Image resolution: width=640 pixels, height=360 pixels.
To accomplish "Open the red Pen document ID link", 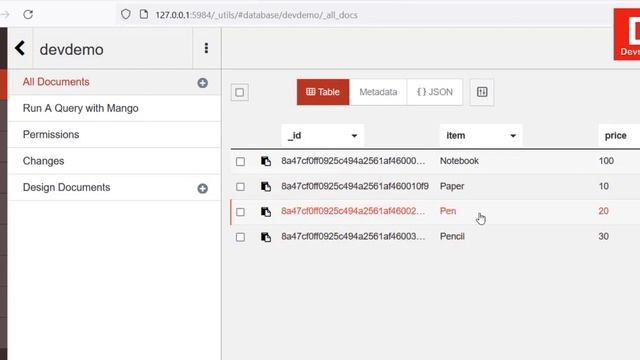I will (x=353, y=211).
